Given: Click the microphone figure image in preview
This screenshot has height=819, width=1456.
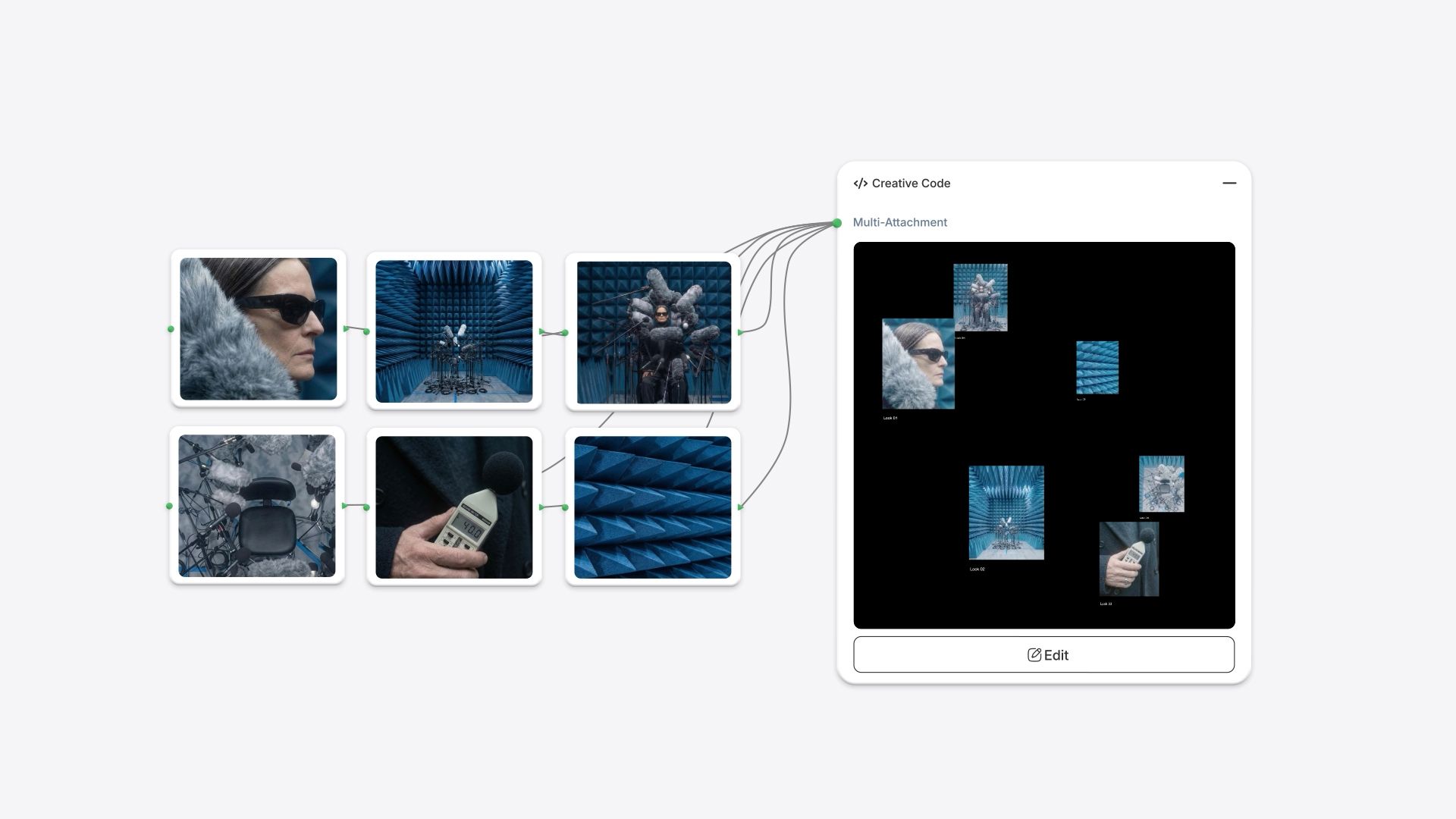Looking at the screenshot, I should [x=981, y=297].
